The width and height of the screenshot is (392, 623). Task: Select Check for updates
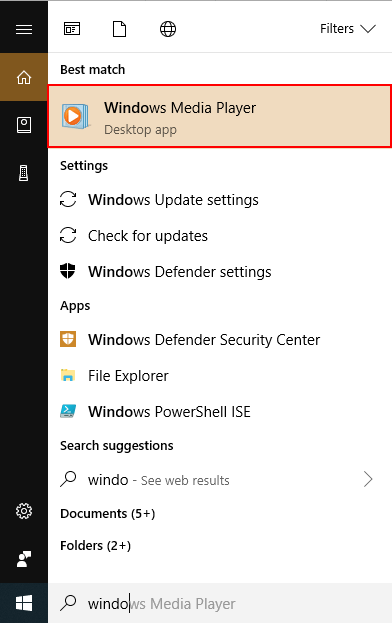tap(220, 236)
